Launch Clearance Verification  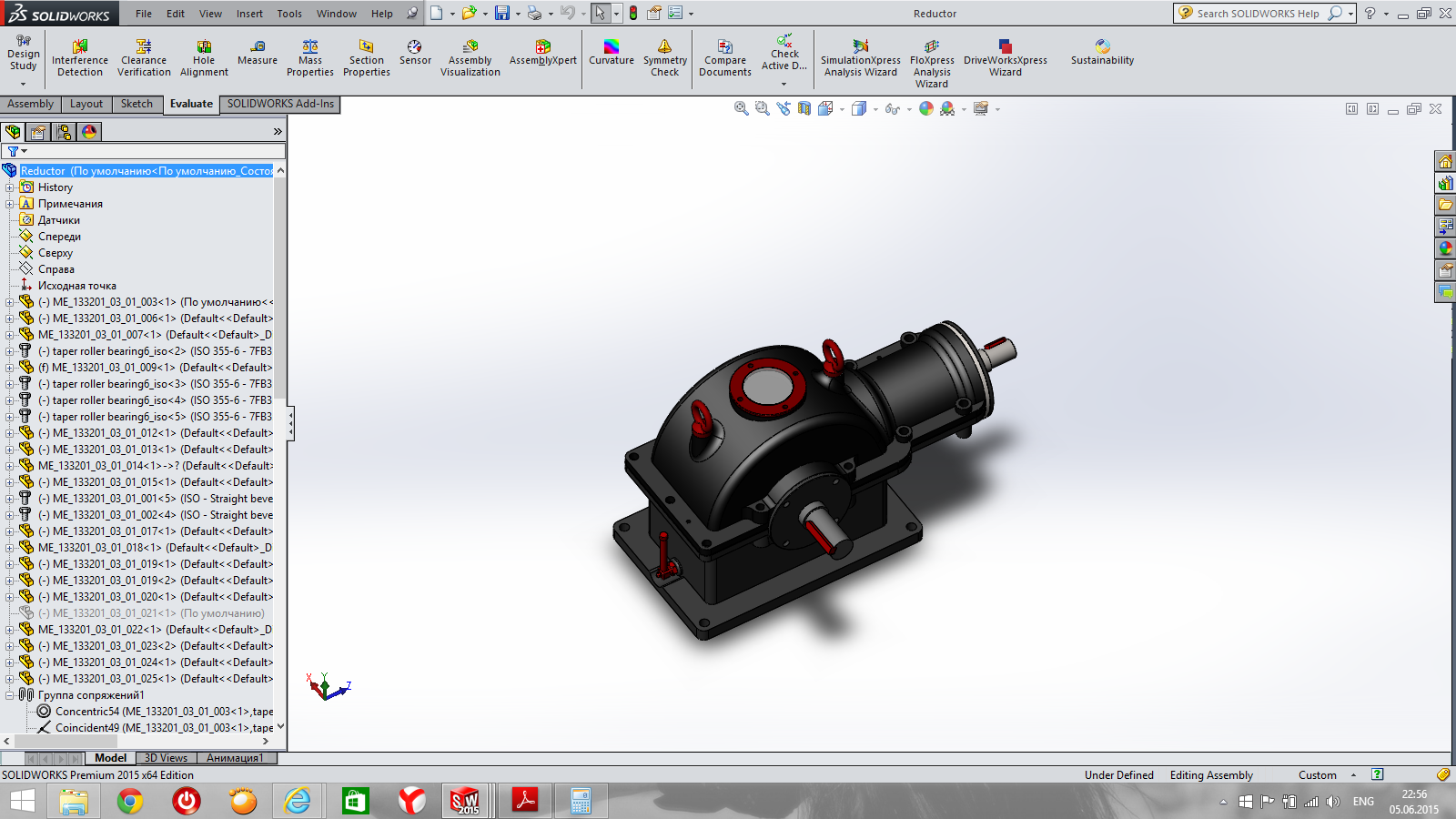coord(144,58)
